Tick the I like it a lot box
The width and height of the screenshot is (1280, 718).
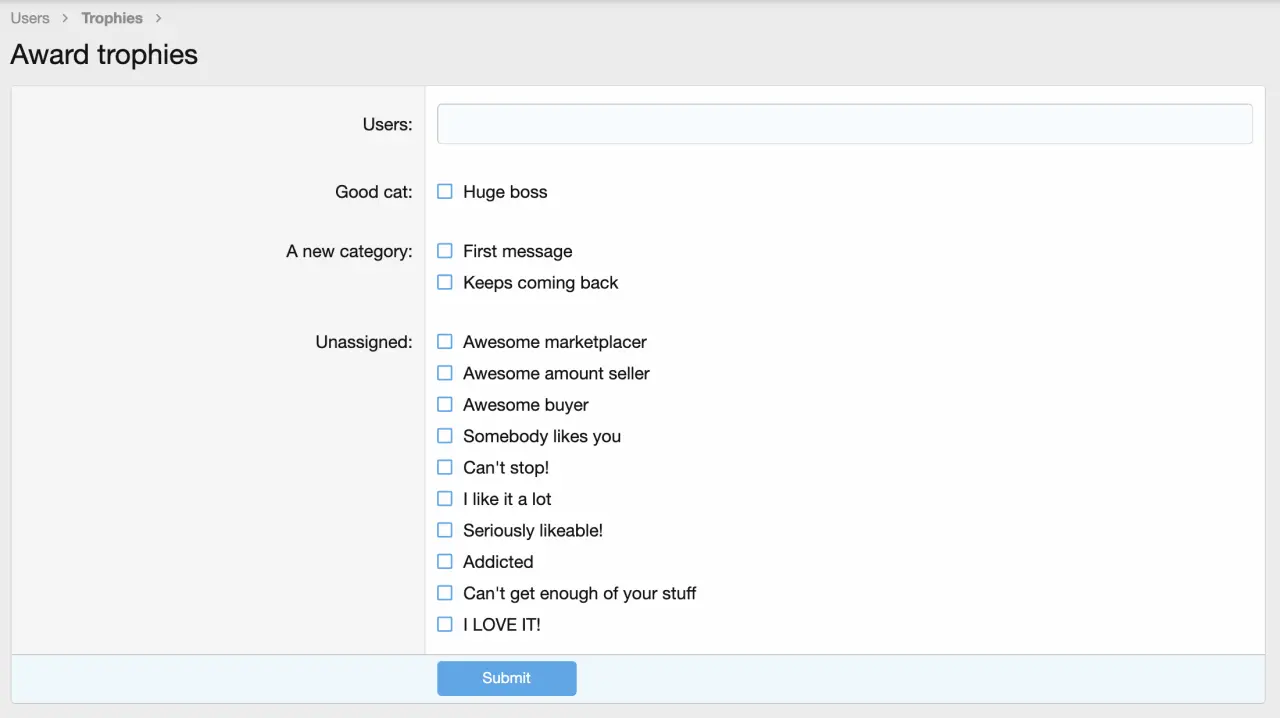click(x=445, y=499)
